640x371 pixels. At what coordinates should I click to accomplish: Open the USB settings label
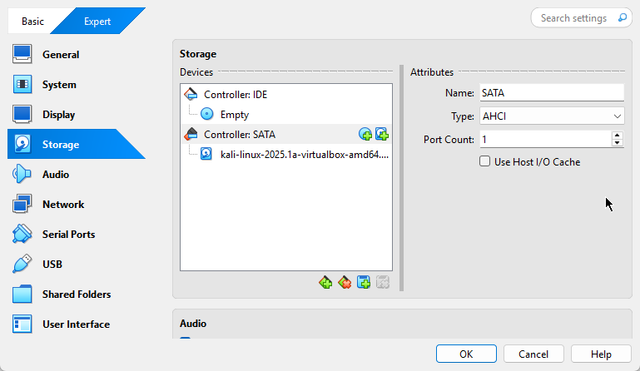pyautogui.click(x=52, y=264)
